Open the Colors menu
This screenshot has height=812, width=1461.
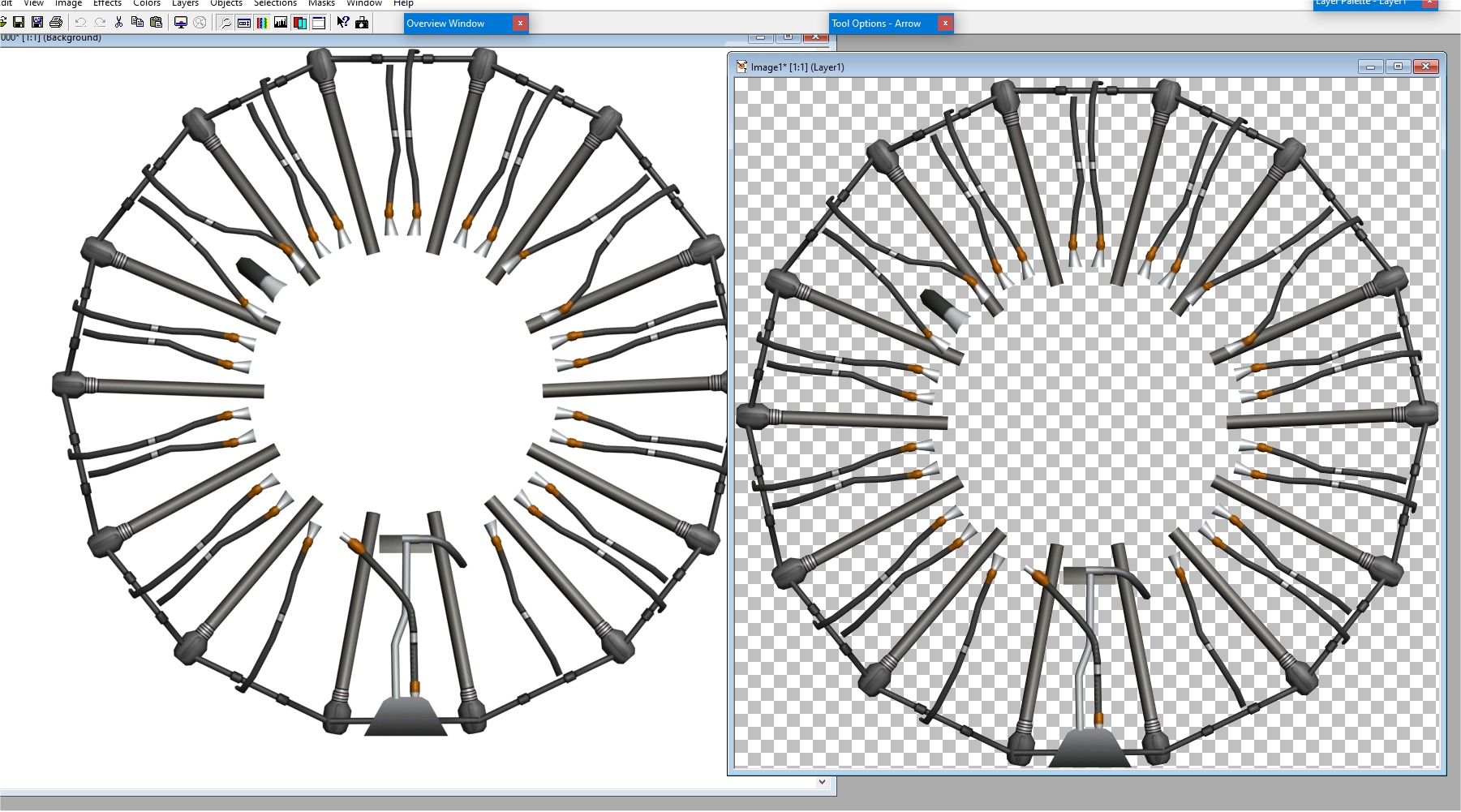click(147, 3)
